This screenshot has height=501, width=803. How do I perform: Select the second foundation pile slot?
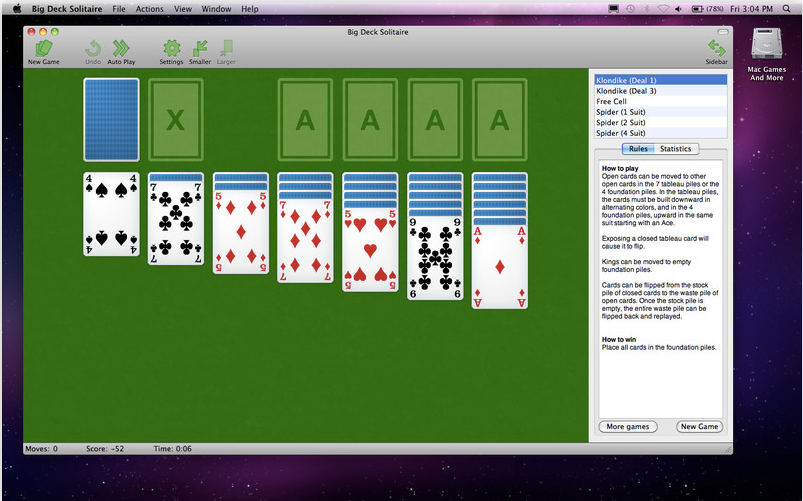point(370,119)
